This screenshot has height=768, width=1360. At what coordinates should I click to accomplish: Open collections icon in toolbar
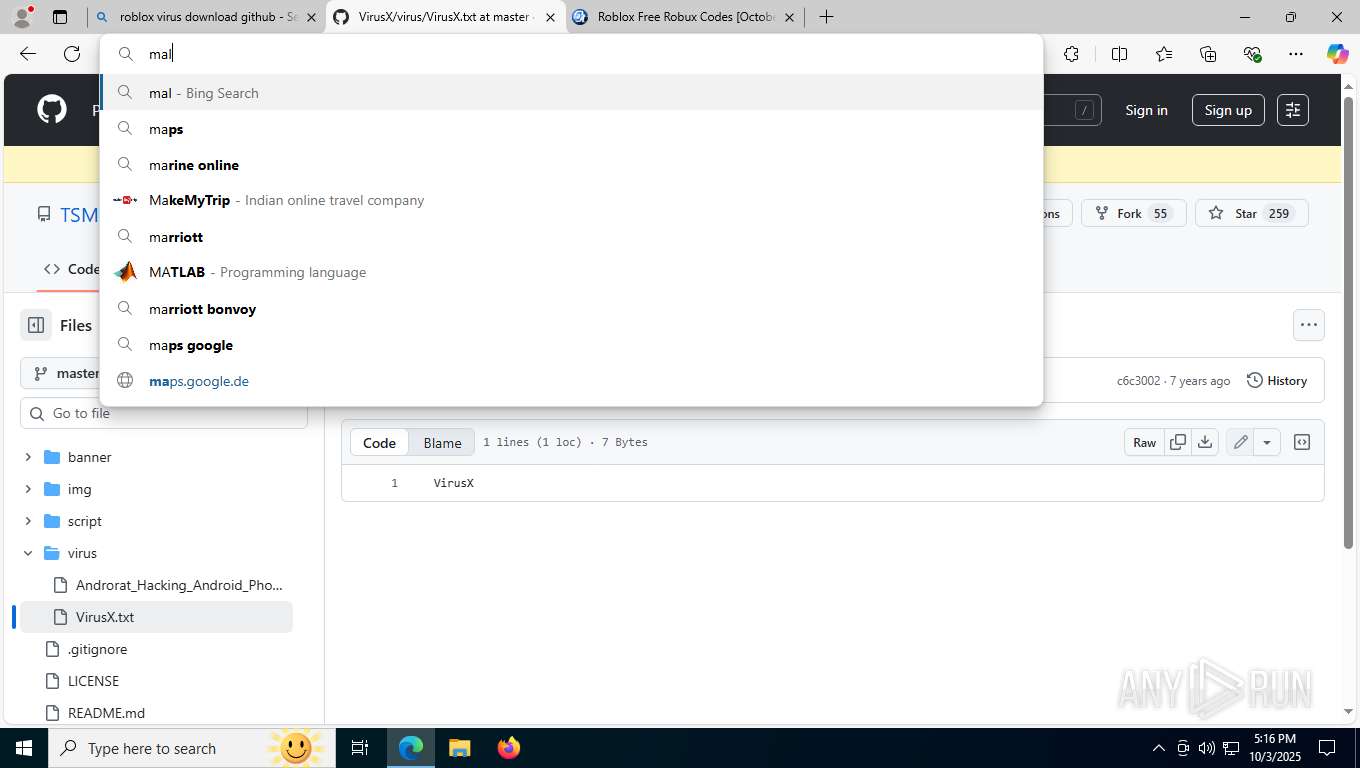1208,54
